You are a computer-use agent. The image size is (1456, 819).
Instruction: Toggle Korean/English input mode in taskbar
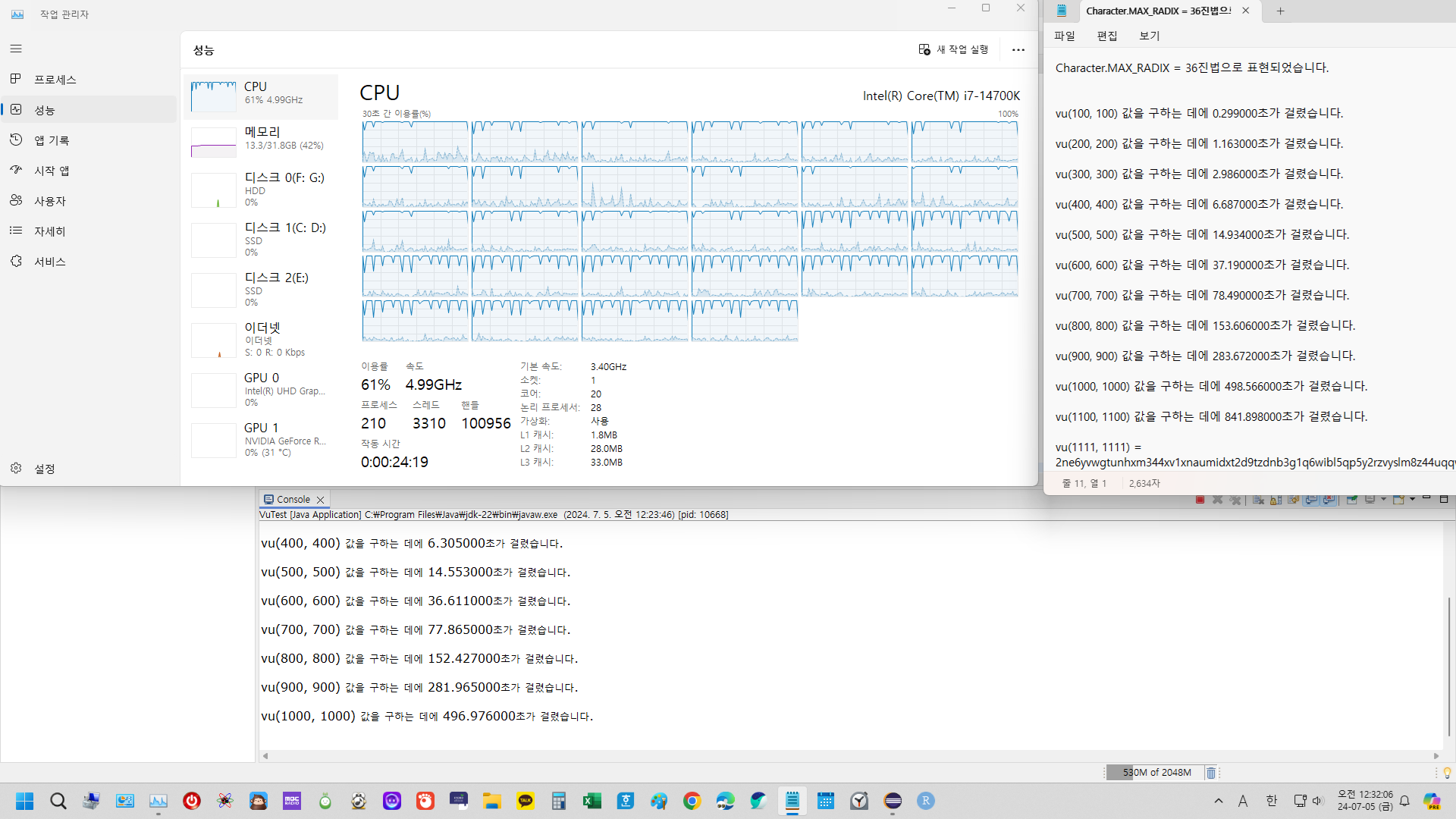tap(1272, 801)
